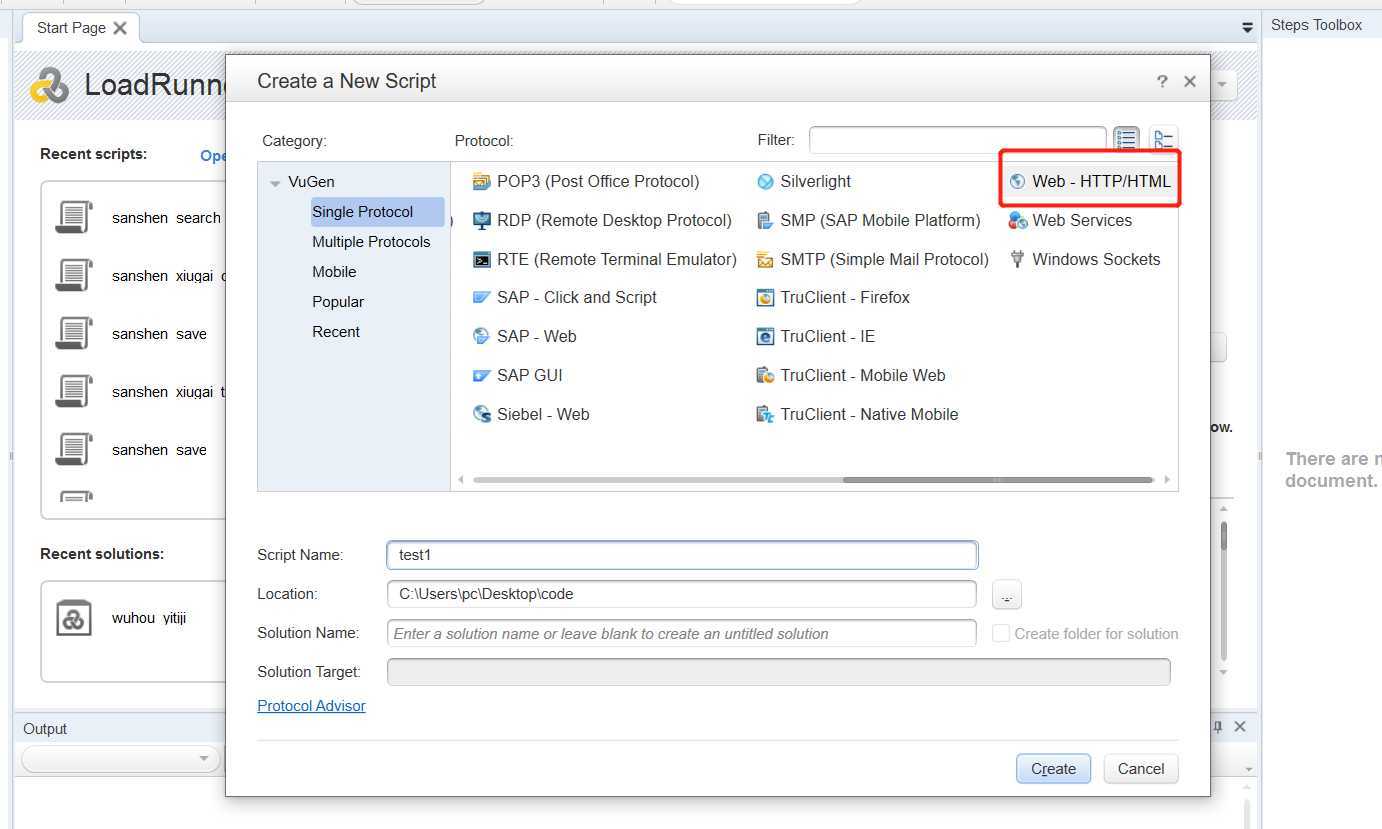Open recent script sanshen xiugai first entry
The width and height of the screenshot is (1382, 829).
pos(166,275)
